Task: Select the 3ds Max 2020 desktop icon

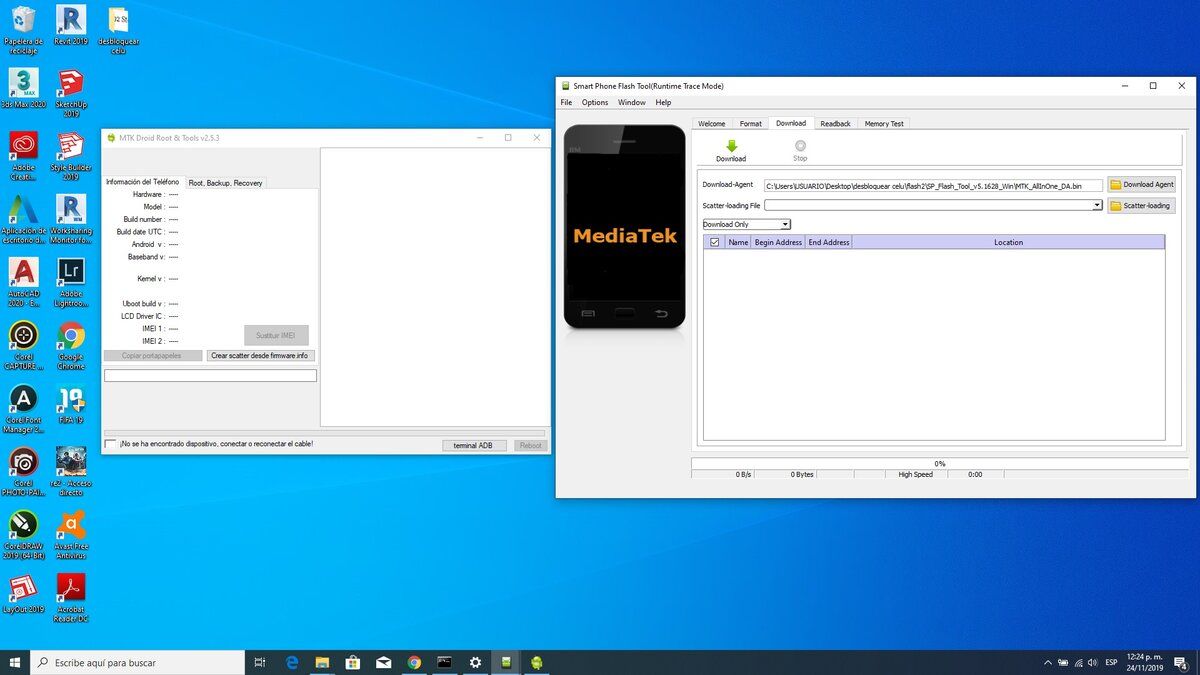Action: click(x=23, y=88)
